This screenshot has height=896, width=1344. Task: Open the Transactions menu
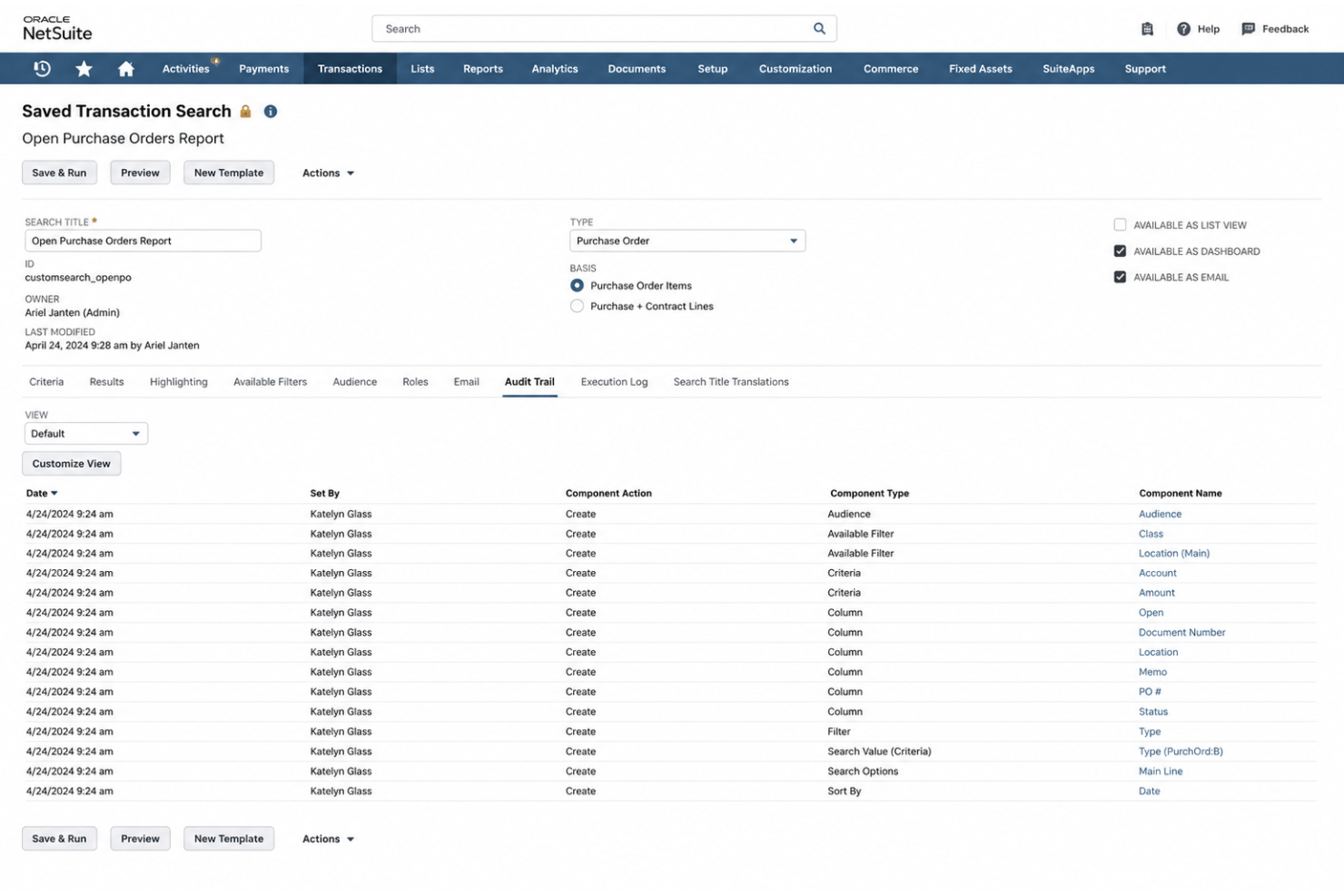[x=350, y=68]
